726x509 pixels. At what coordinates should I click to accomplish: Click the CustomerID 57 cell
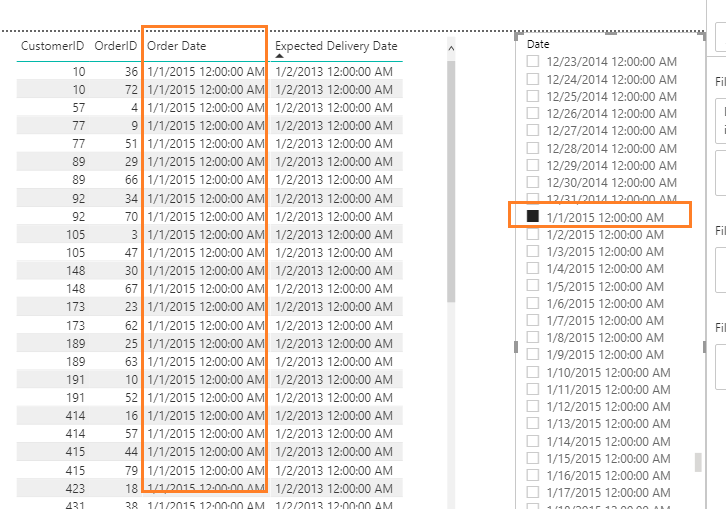click(x=79, y=107)
